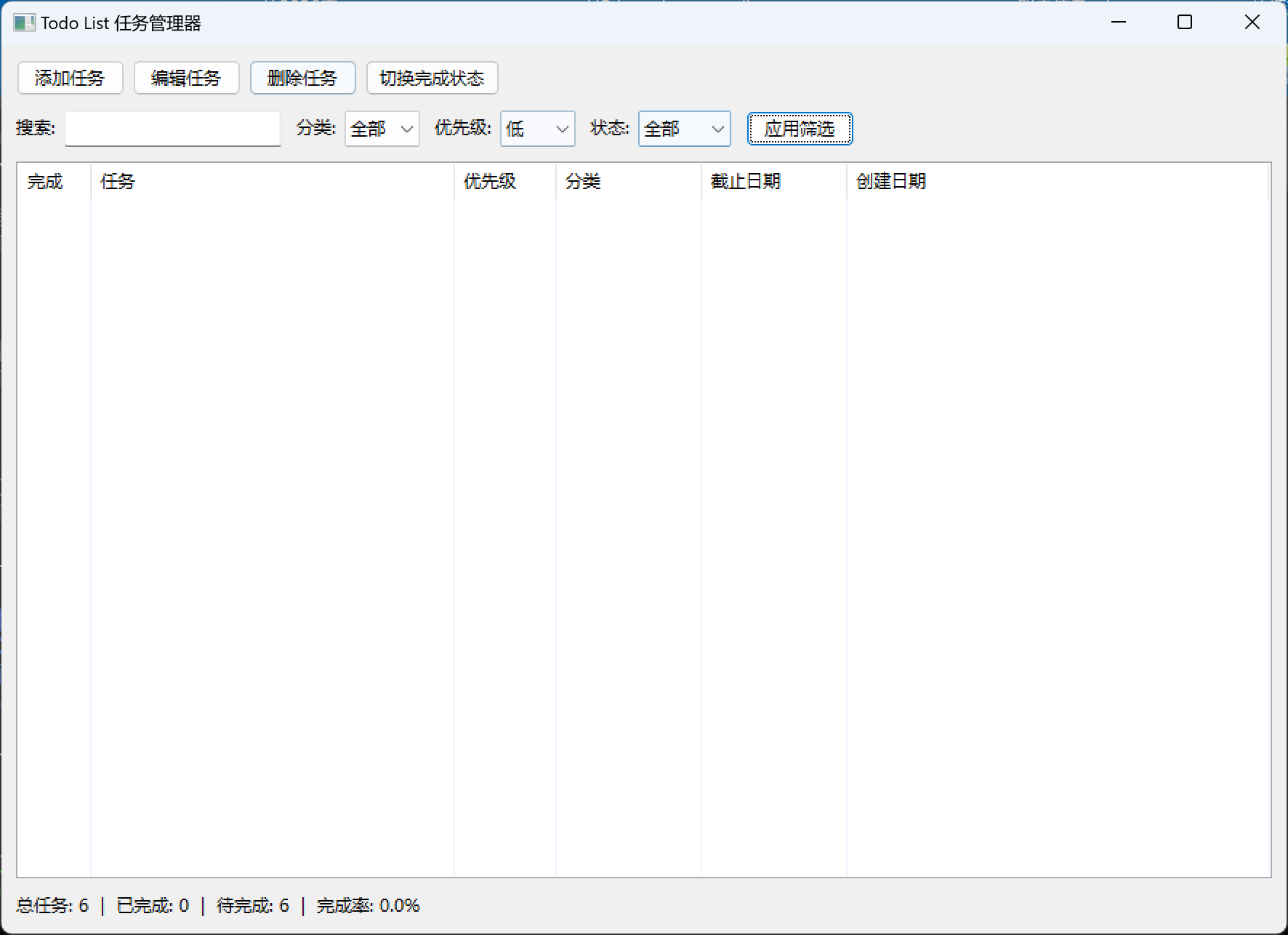1288x935 pixels.
Task: Click the 优先级 column header
Action: [x=488, y=181]
